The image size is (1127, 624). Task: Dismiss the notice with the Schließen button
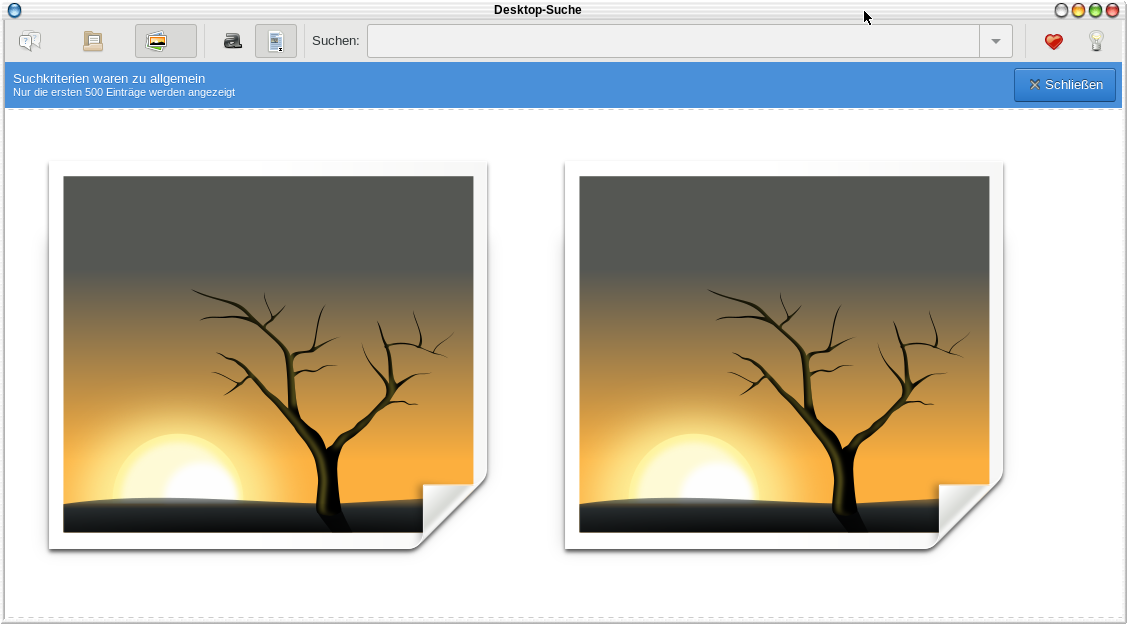(x=1064, y=85)
